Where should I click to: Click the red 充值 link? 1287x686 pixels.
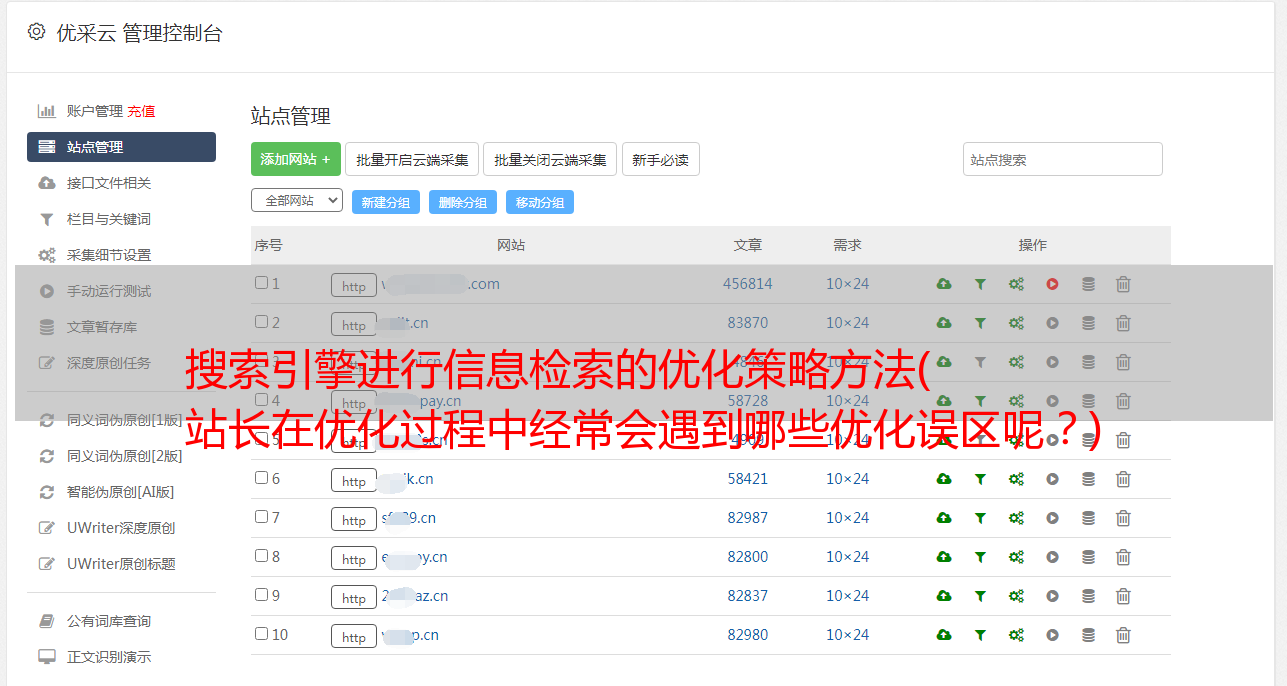click(x=141, y=111)
